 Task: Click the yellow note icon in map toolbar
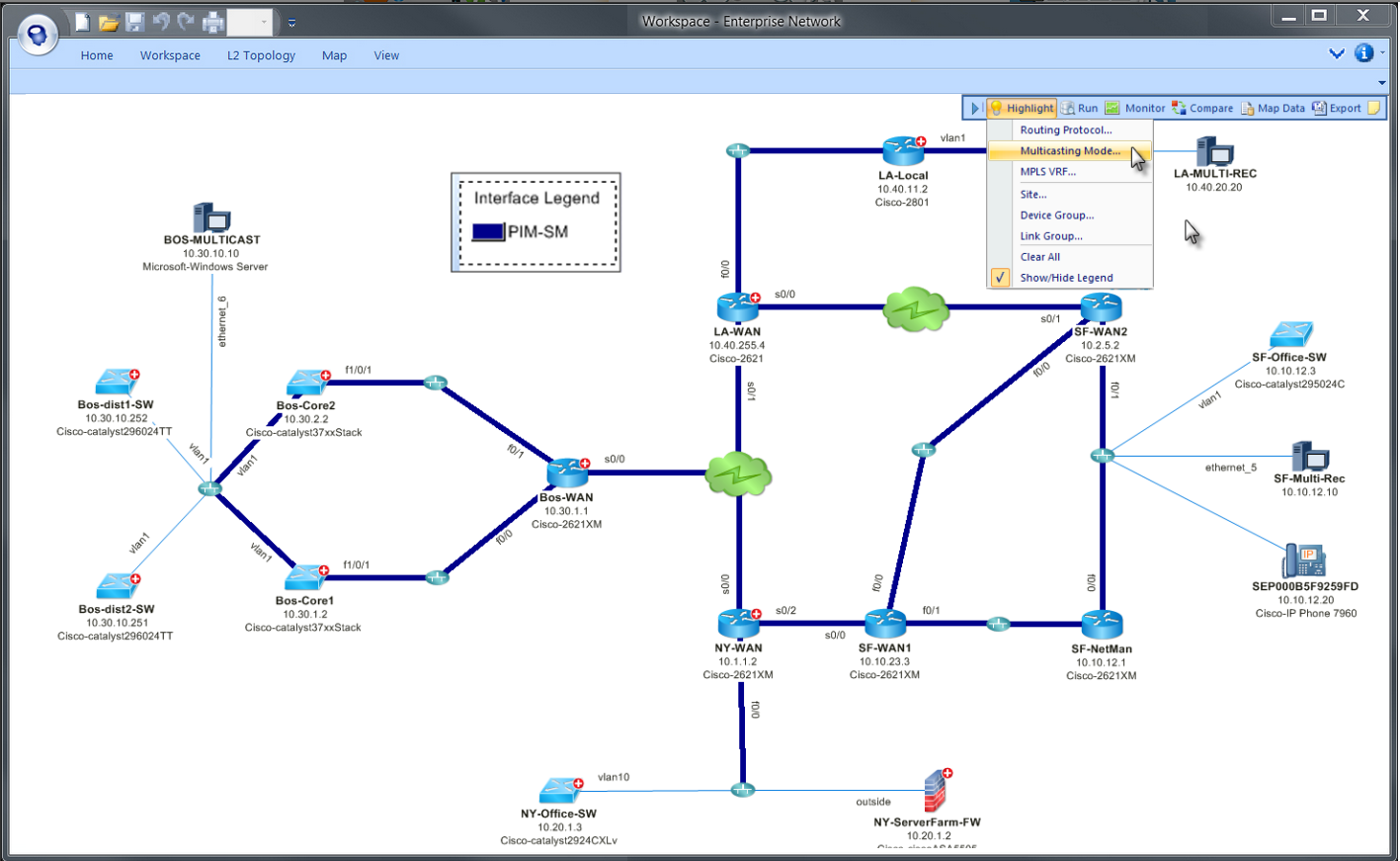tap(1373, 108)
